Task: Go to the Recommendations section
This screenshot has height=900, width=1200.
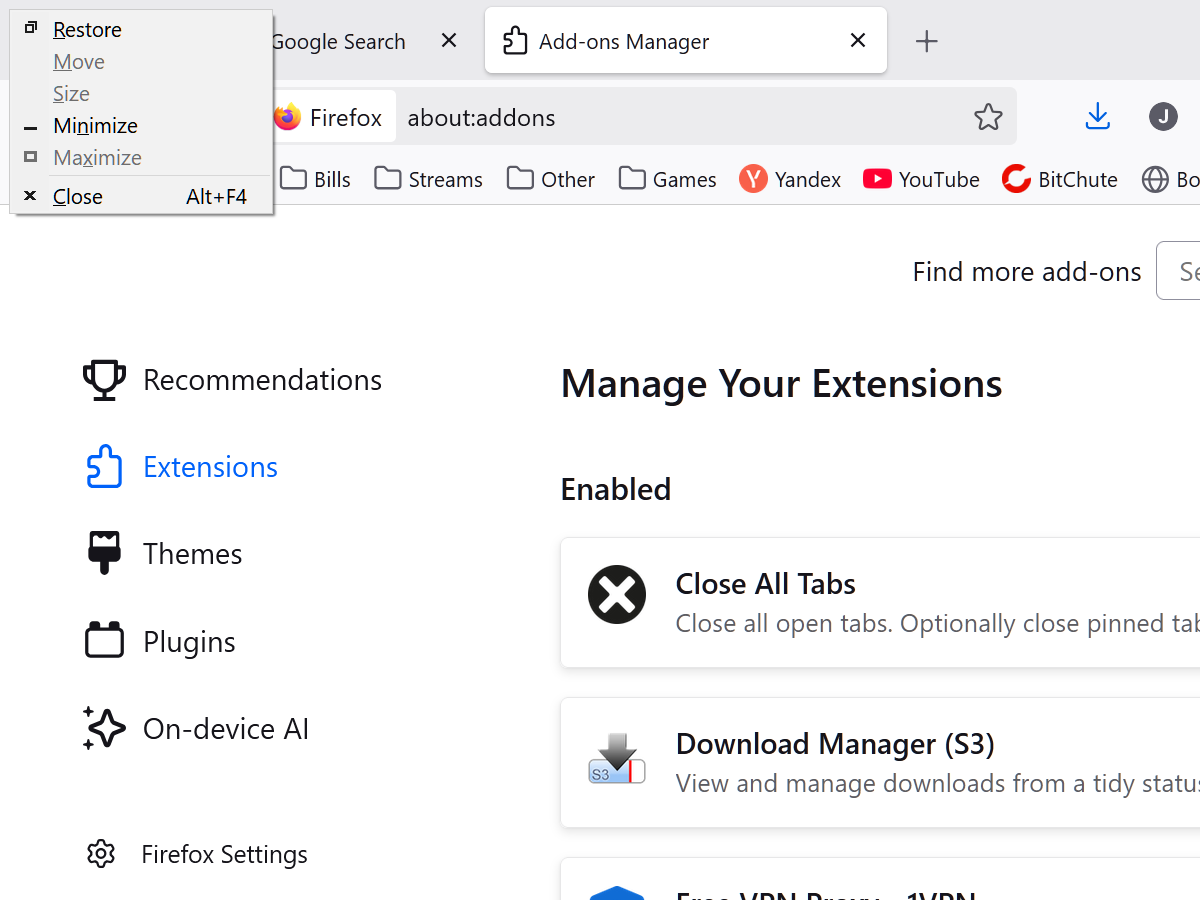Action: 262,380
